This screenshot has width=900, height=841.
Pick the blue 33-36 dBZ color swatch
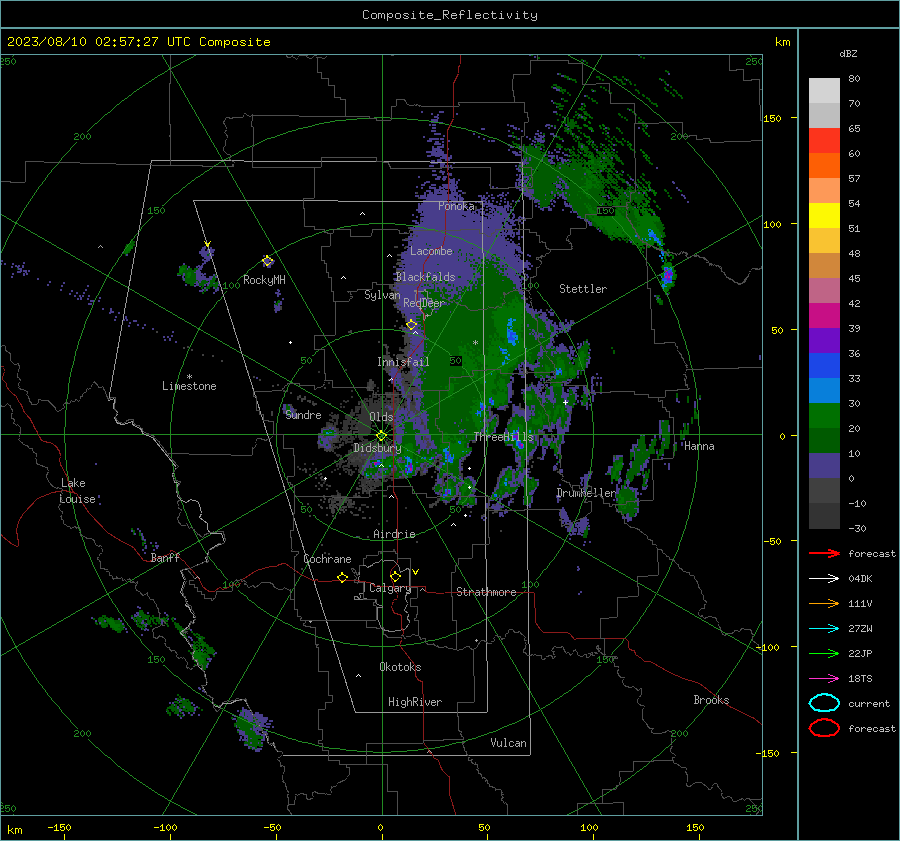824,366
